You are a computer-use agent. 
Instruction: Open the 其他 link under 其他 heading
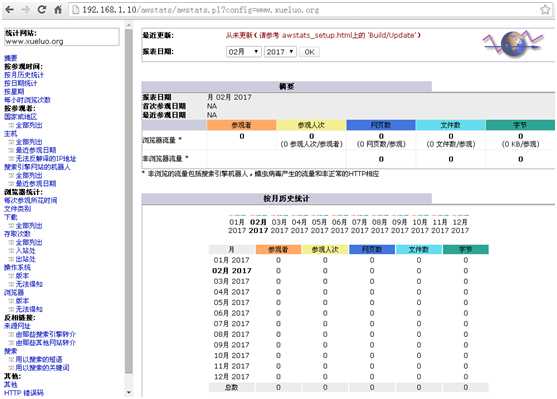pyautogui.click(x=10, y=384)
